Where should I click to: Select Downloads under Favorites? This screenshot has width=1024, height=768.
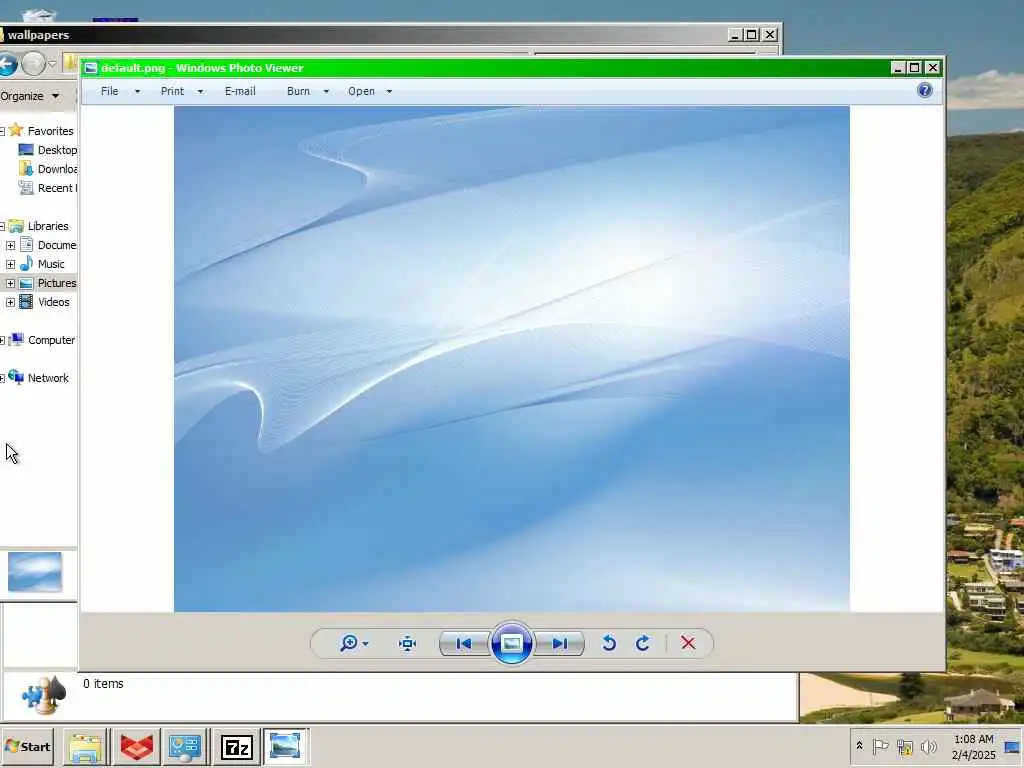pos(57,168)
